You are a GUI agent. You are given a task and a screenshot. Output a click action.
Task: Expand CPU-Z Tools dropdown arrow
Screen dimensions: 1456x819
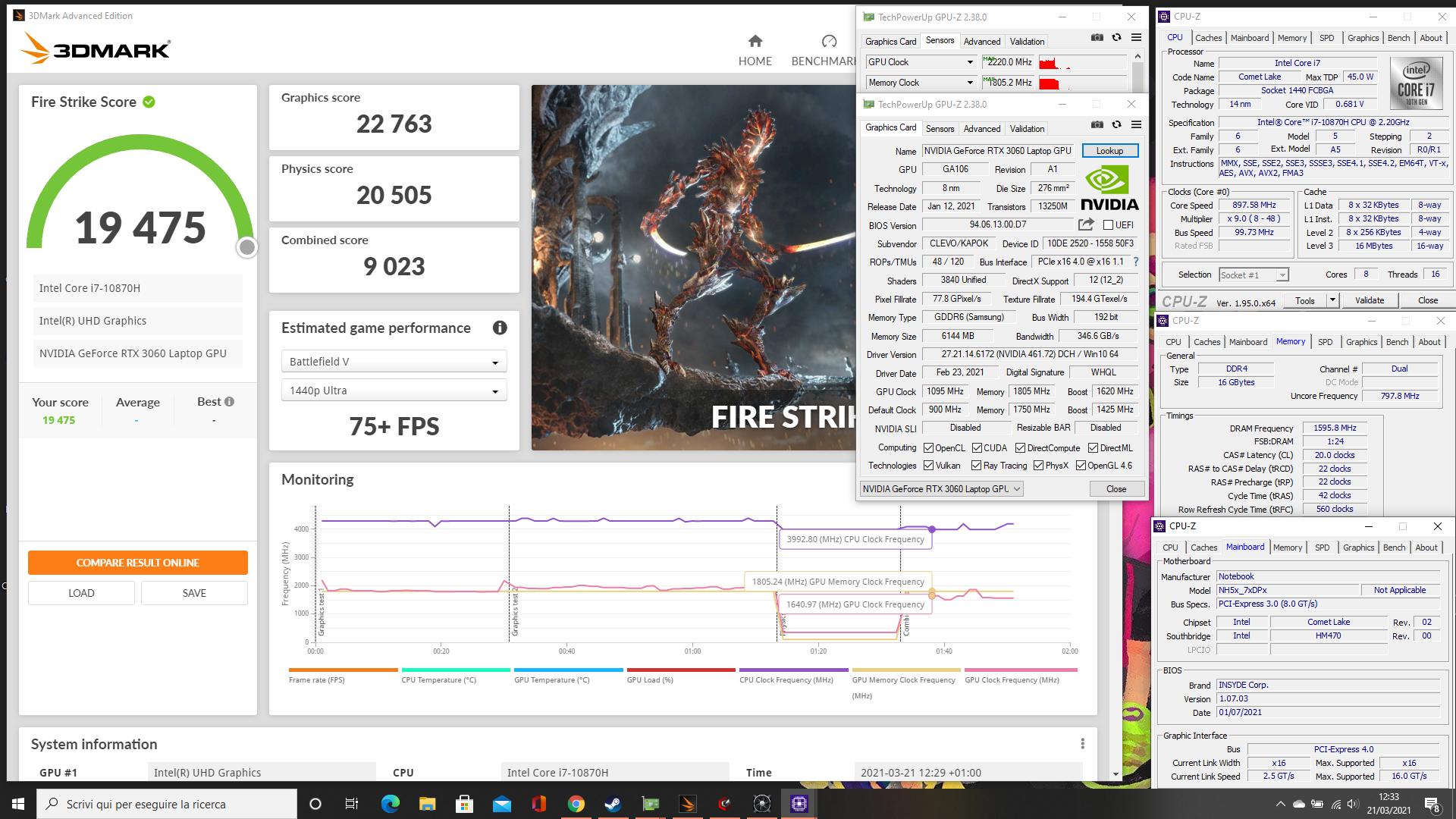(x=1332, y=300)
